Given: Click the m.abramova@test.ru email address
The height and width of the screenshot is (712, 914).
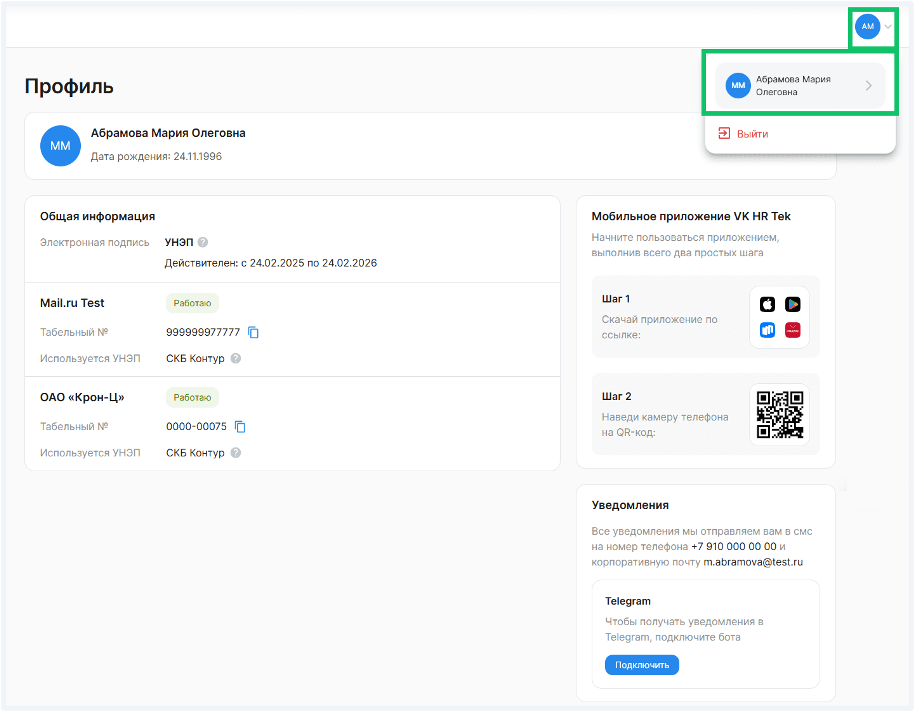Looking at the screenshot, I should pyautogui.click(x=753, y=562).
